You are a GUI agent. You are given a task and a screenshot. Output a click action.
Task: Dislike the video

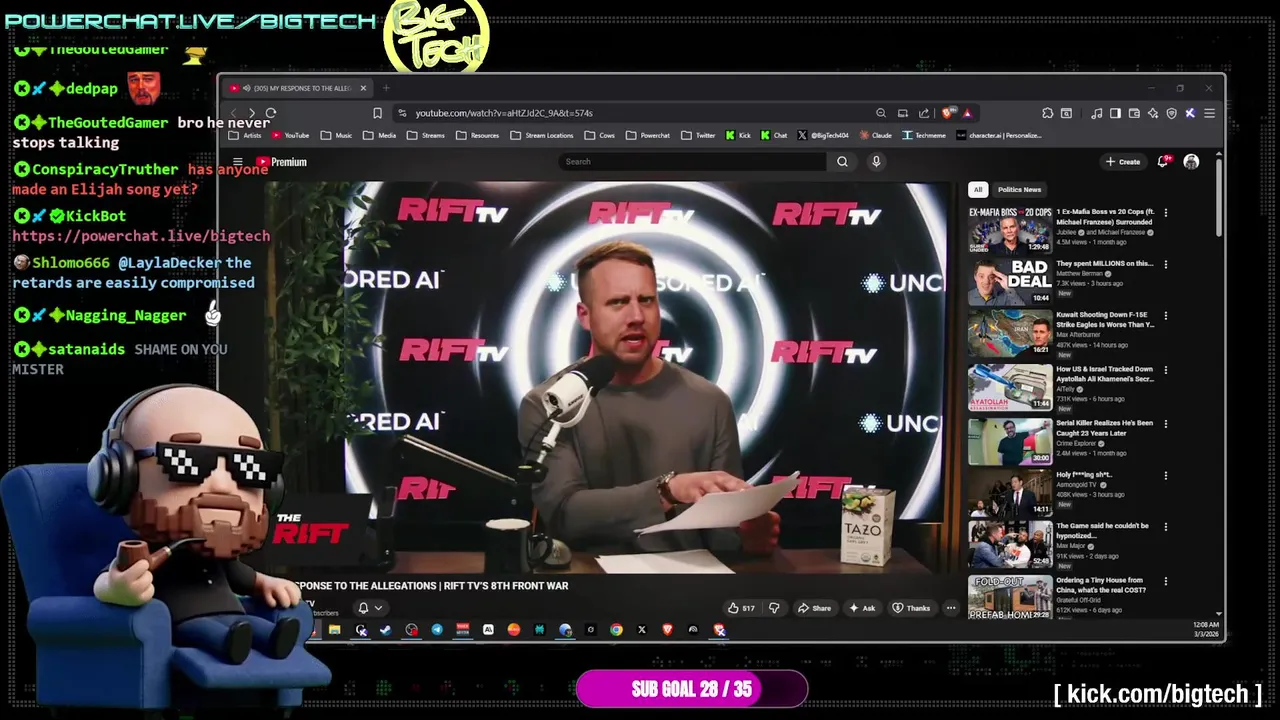773,608
